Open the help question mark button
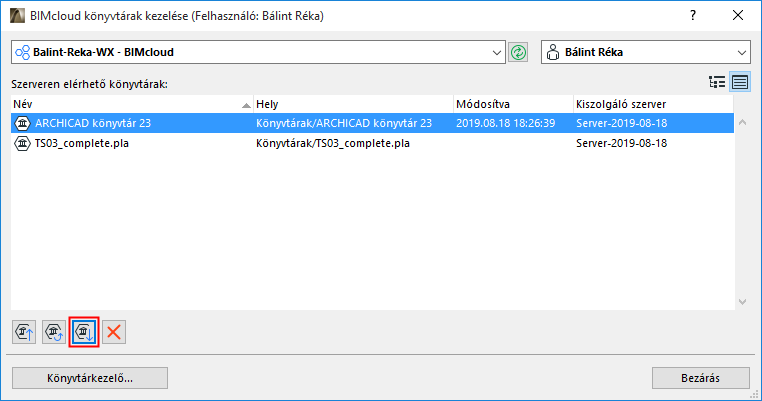Image resolution: width=762 pixels, height=401 pixels. pos(693,16)
